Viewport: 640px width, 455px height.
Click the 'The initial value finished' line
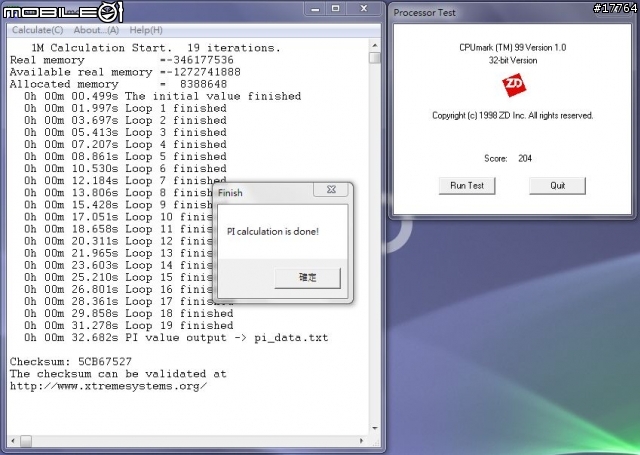coord(162,96)
